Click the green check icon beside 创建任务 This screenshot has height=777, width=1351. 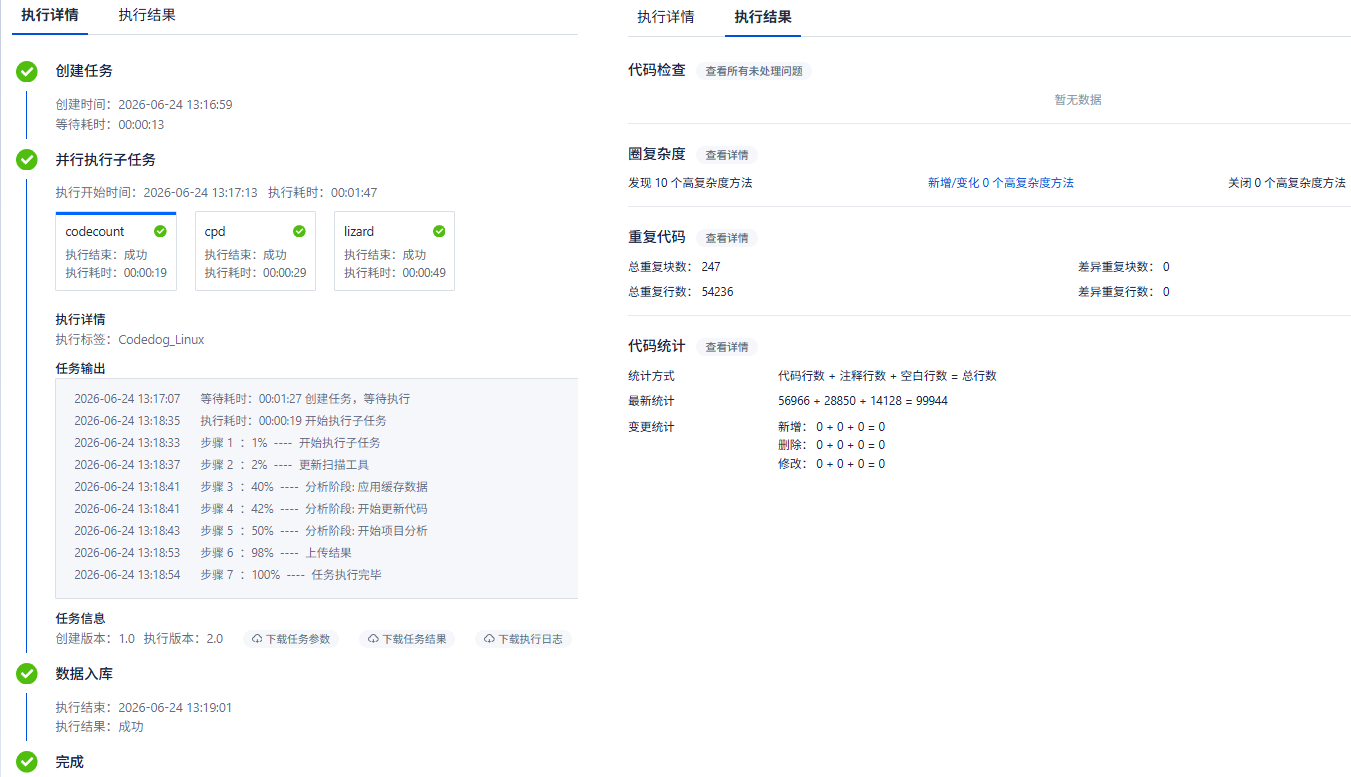[x=27, y=71]
